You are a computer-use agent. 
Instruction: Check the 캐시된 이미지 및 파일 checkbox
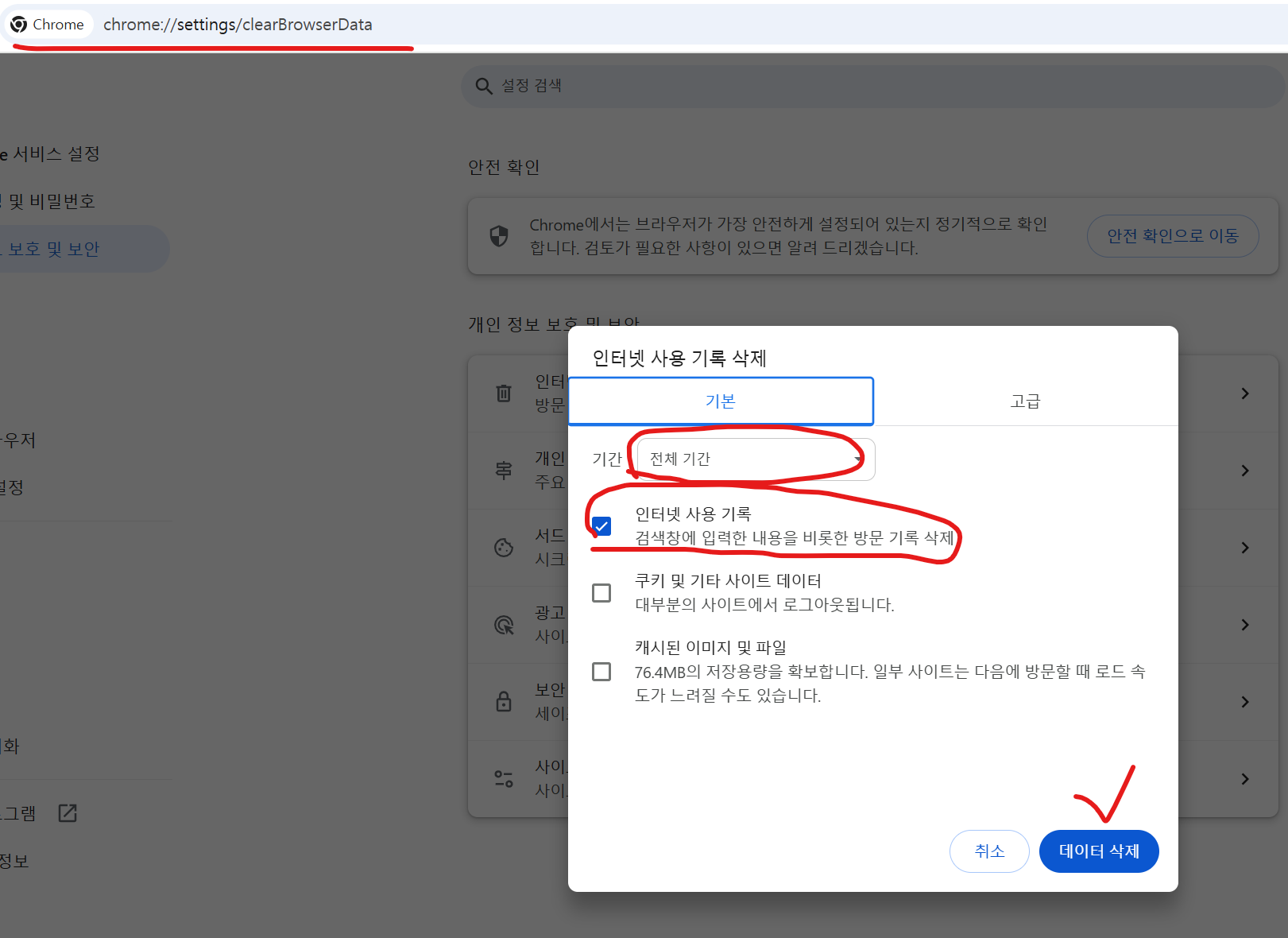[603, 672]
